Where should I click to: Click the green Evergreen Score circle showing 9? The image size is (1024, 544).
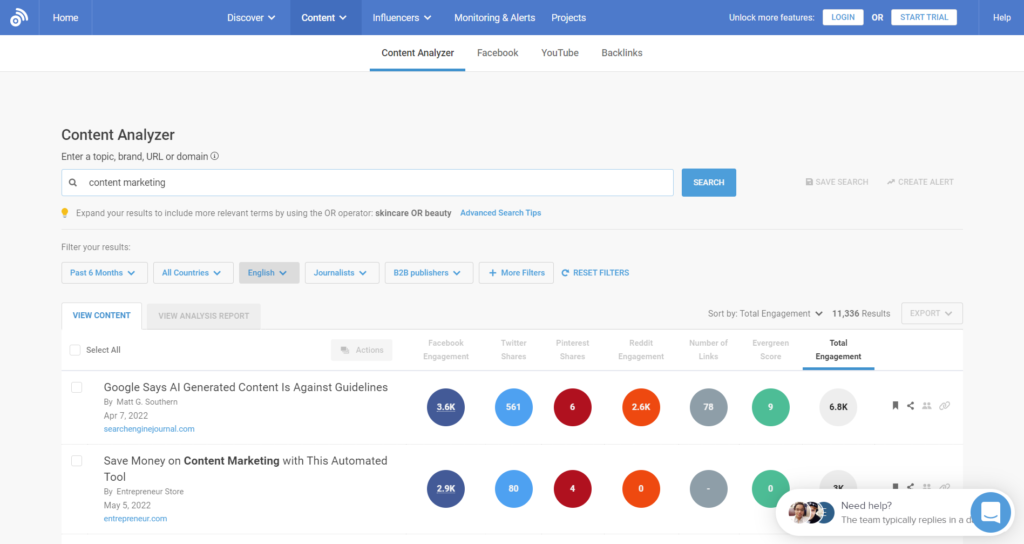[x=770, y=407]
